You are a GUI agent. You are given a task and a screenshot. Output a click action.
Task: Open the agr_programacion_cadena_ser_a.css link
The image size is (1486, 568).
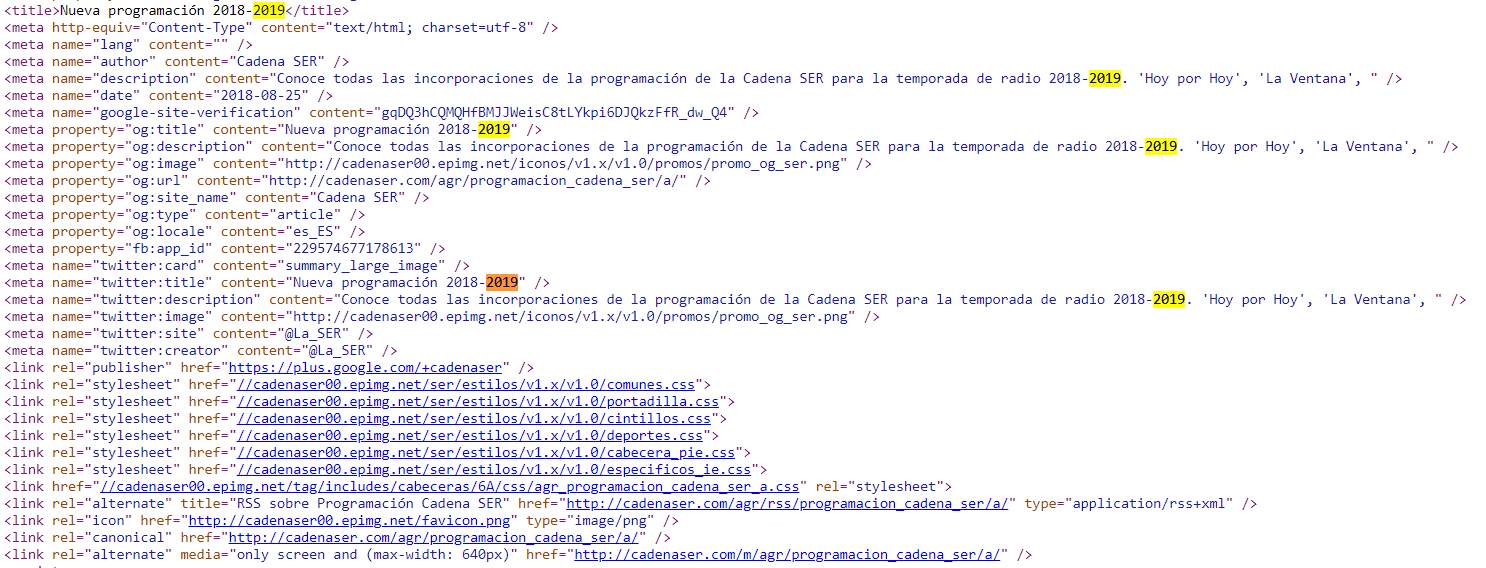point(449,486)
